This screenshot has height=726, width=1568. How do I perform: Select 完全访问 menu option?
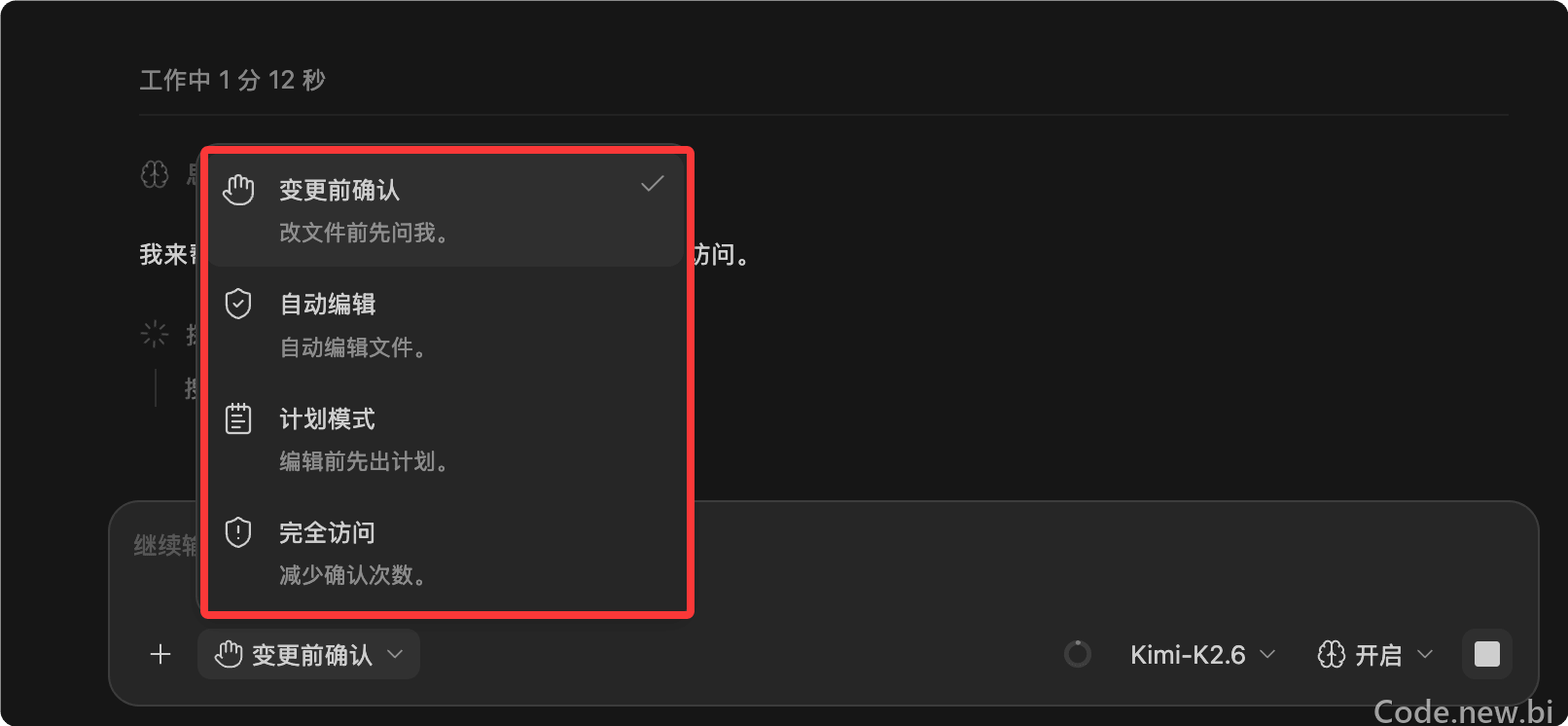coord(445,553)
